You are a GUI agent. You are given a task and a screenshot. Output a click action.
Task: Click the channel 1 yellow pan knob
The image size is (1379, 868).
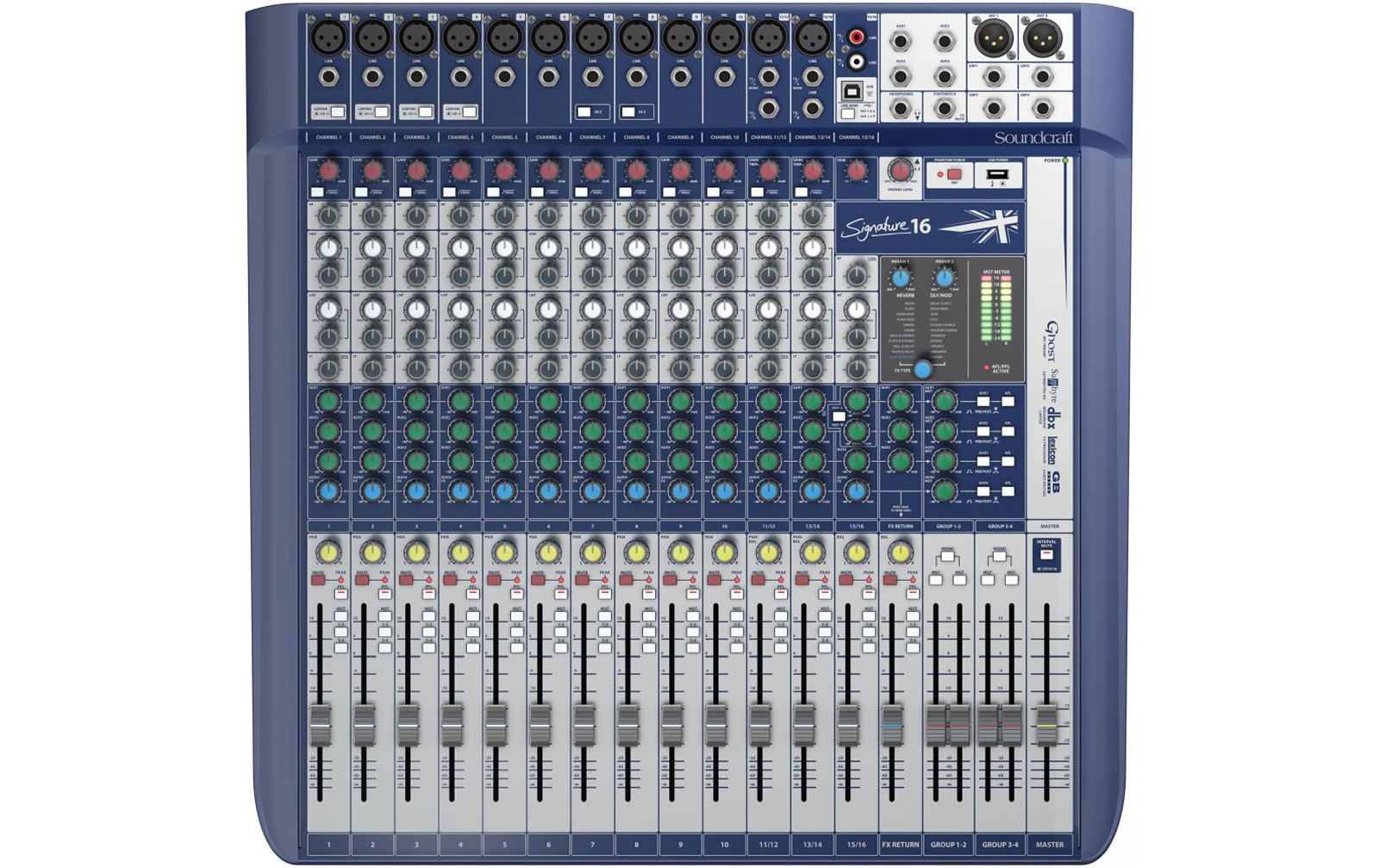click(x=328, y=552)
